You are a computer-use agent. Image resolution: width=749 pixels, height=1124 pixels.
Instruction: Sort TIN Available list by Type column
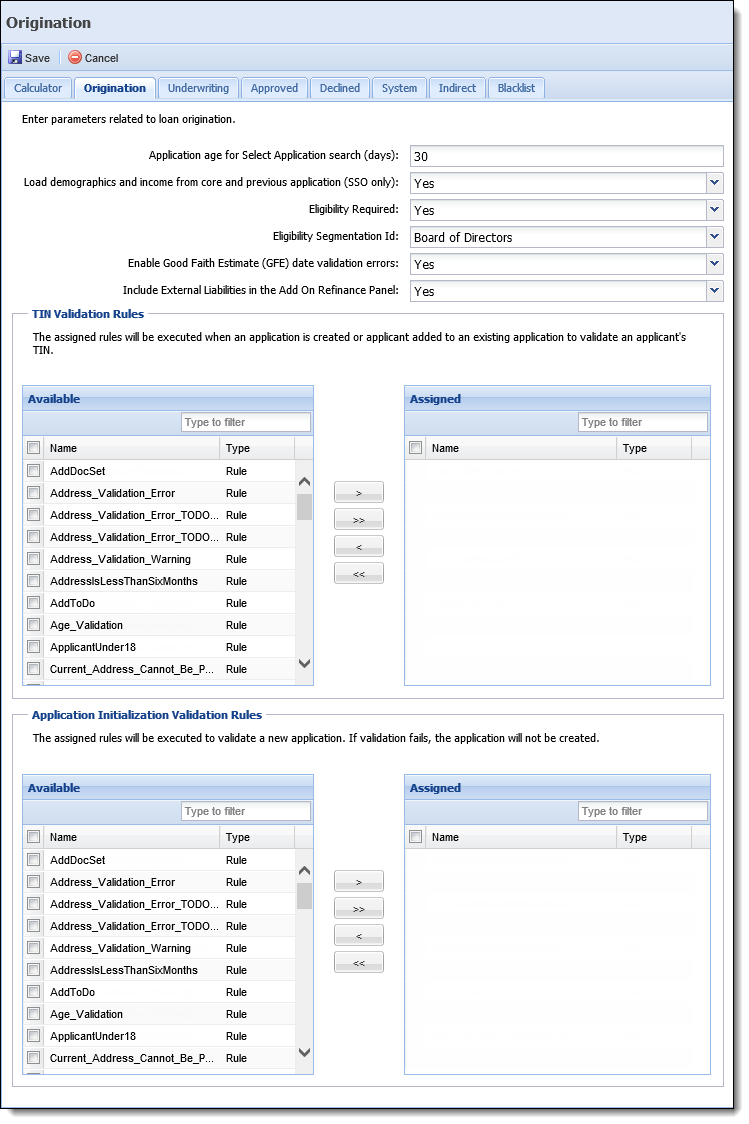257,448
